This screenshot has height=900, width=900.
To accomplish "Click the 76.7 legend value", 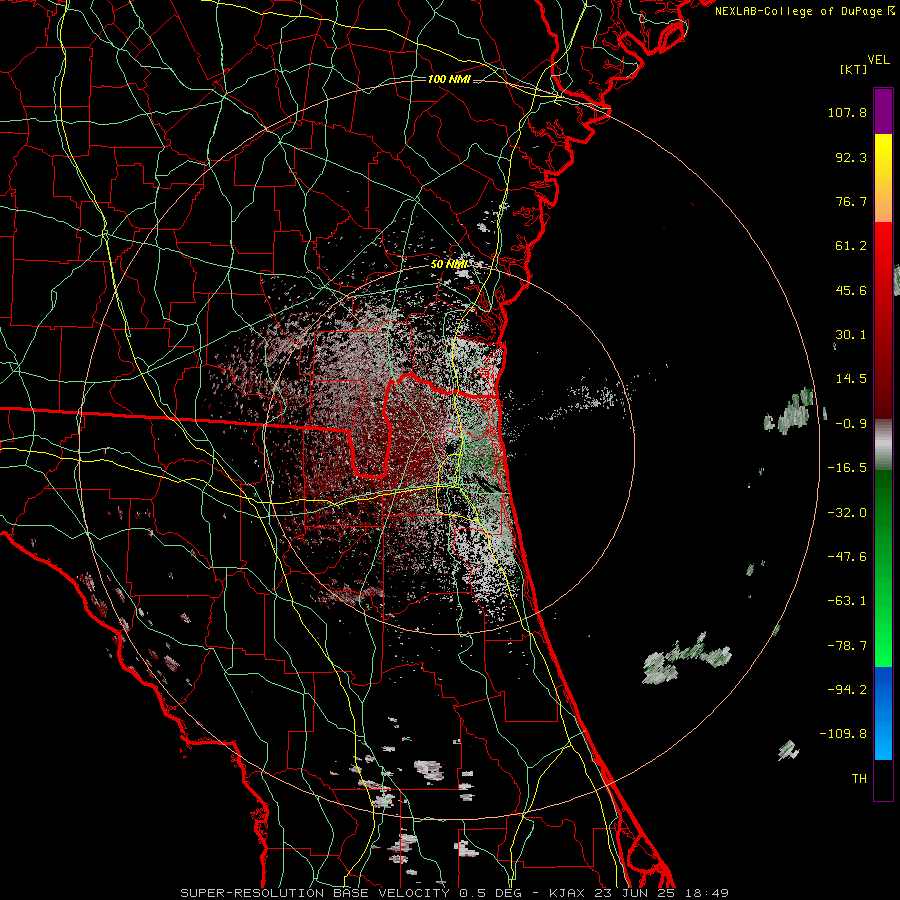I will (851, 201).
